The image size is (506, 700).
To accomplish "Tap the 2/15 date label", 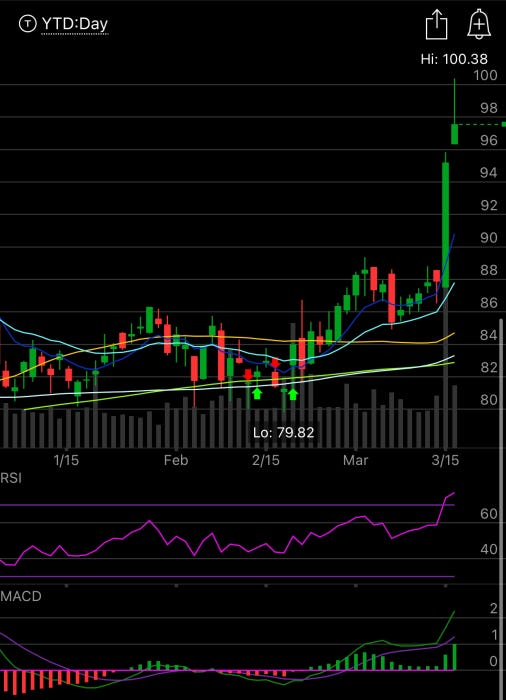I will click(x=266, y=460).
